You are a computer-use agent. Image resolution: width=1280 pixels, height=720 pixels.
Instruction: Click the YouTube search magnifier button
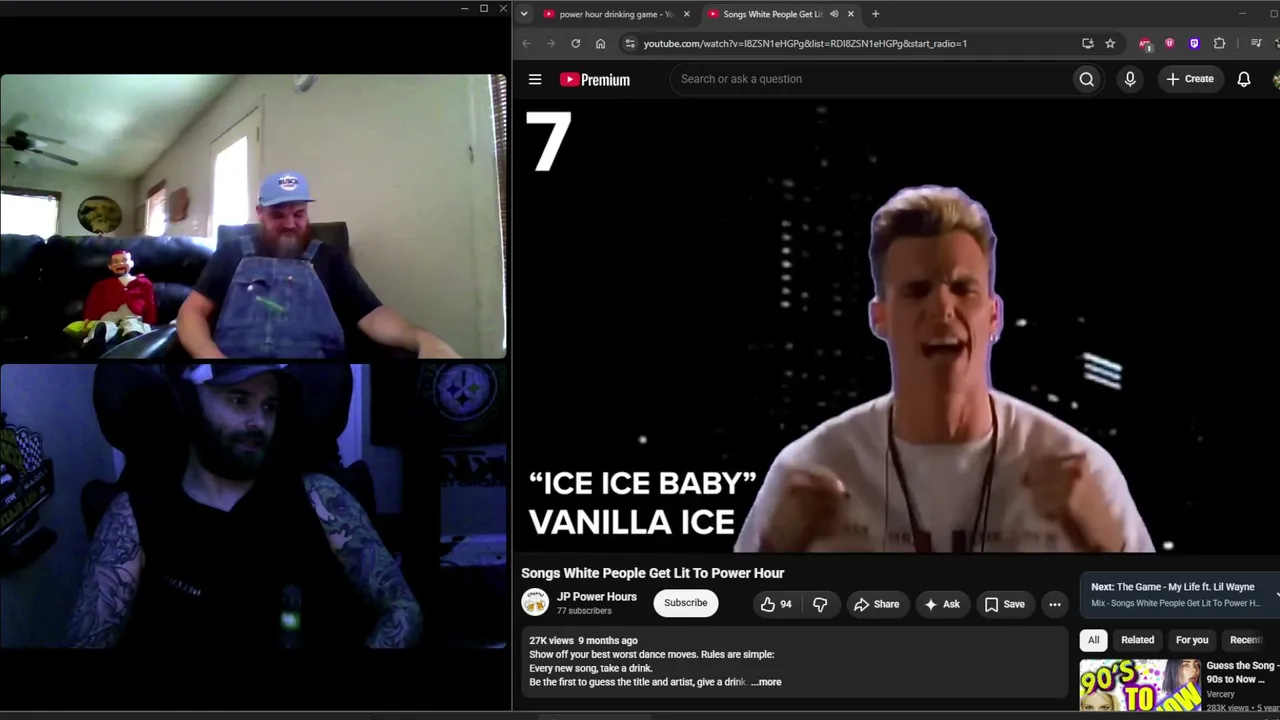[1086, 79]
